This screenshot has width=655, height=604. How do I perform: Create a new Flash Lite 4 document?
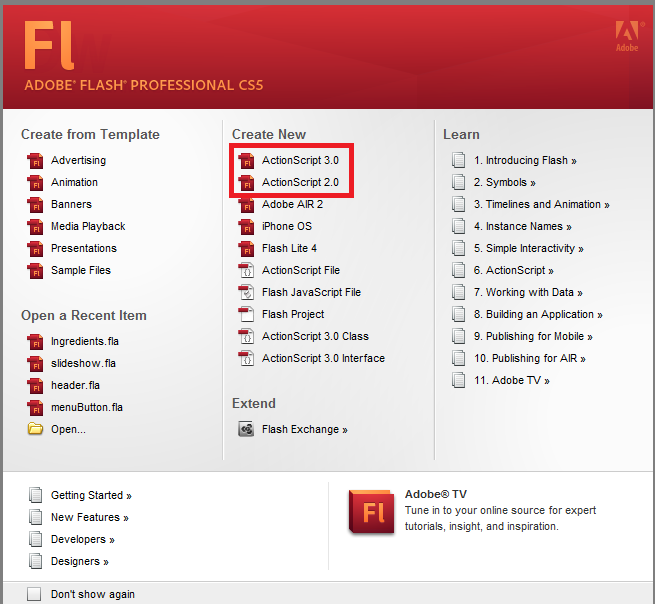pos(289,249)
